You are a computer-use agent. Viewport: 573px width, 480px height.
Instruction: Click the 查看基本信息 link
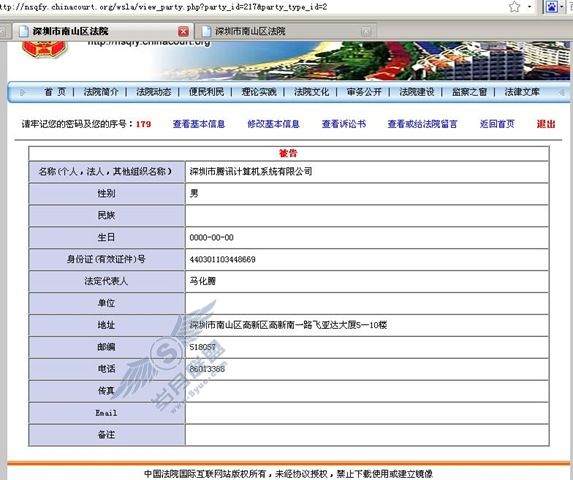tap(199, 124)
